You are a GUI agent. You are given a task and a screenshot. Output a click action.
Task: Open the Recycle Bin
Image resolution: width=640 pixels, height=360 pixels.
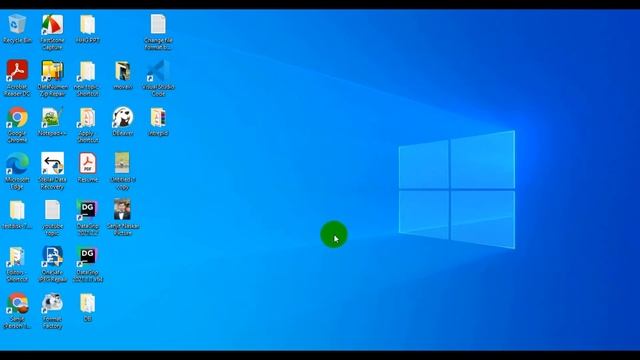pyautogui.click(x=17, y=29)
